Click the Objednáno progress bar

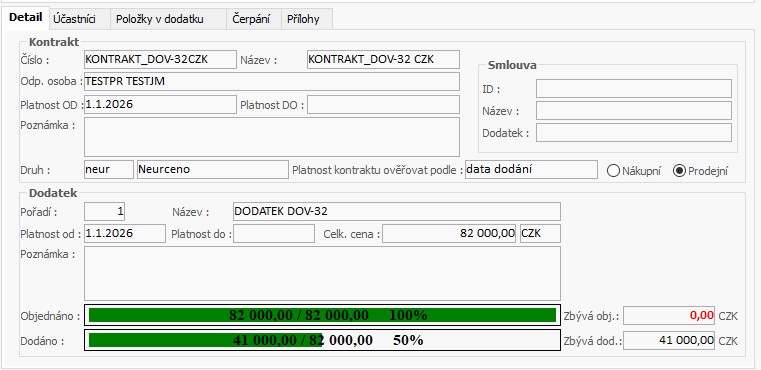[322, 315]
